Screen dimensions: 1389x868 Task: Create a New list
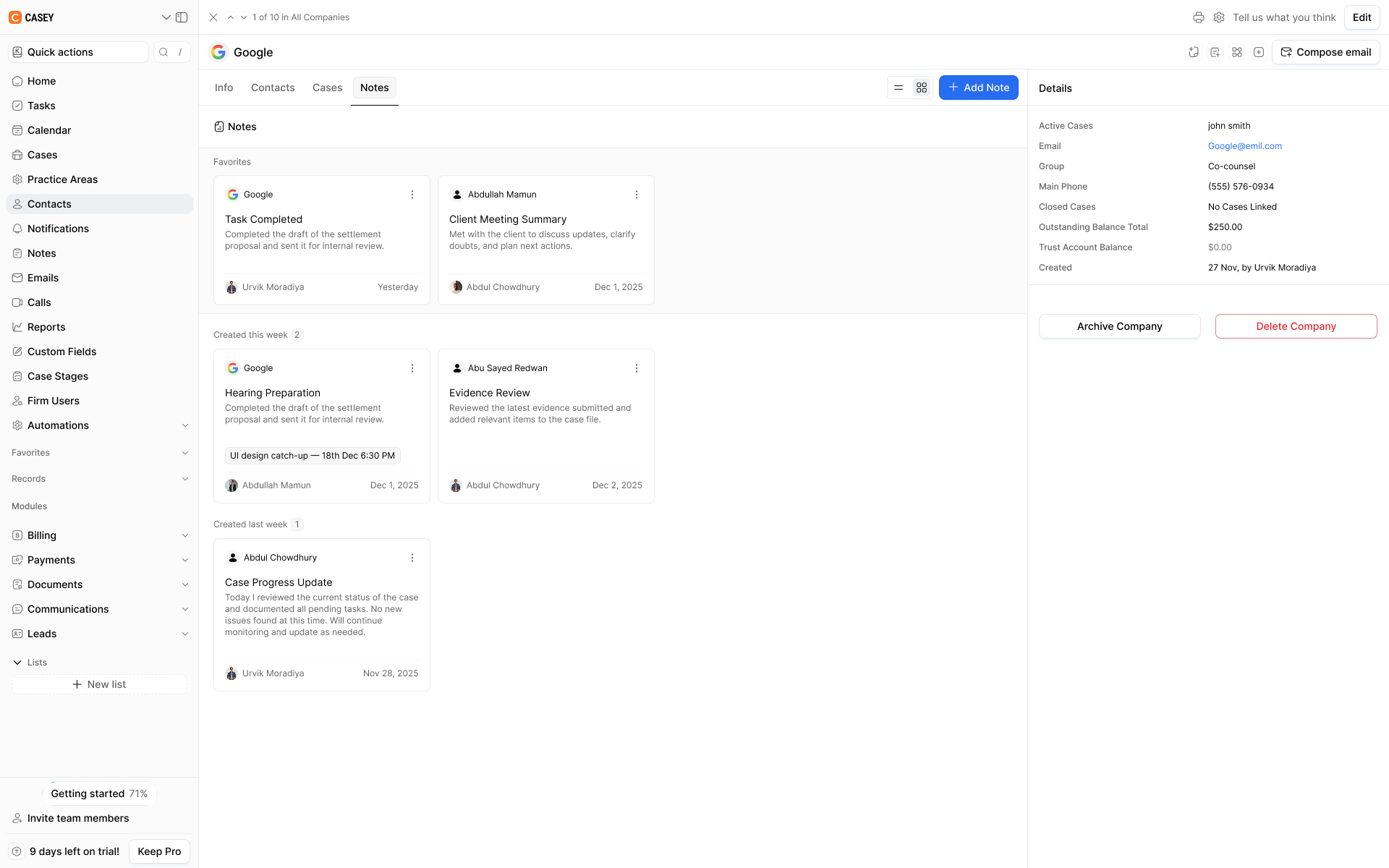(x=99, y=684)
